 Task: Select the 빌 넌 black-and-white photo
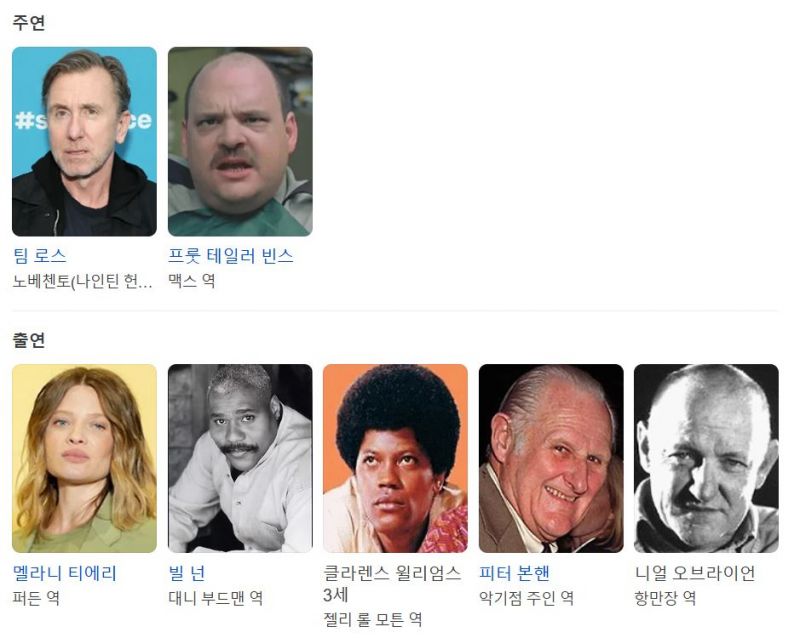(x=240, y=458)
